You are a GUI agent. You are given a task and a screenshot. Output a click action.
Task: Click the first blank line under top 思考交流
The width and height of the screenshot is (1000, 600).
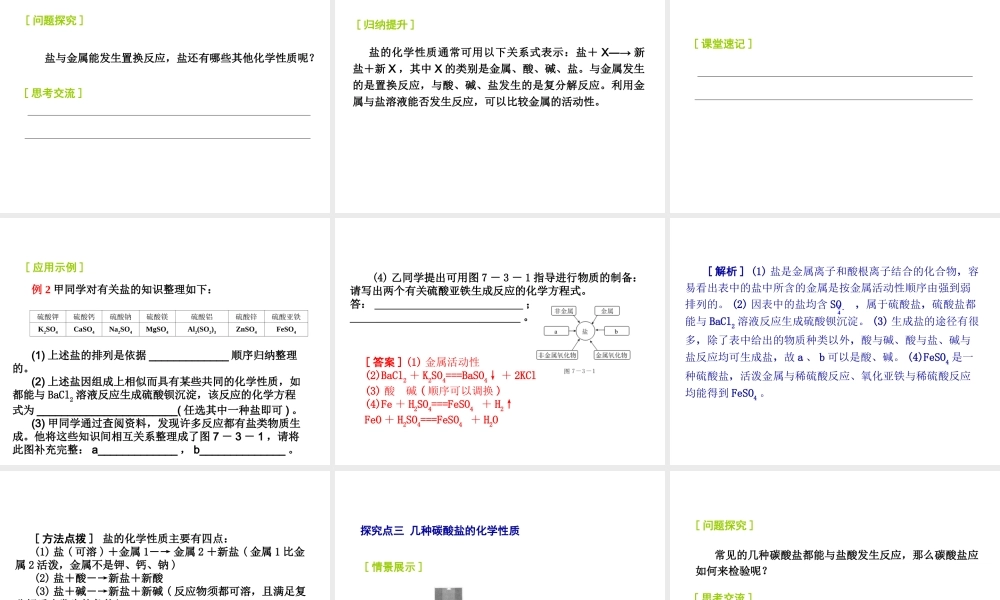click(168, 115)
